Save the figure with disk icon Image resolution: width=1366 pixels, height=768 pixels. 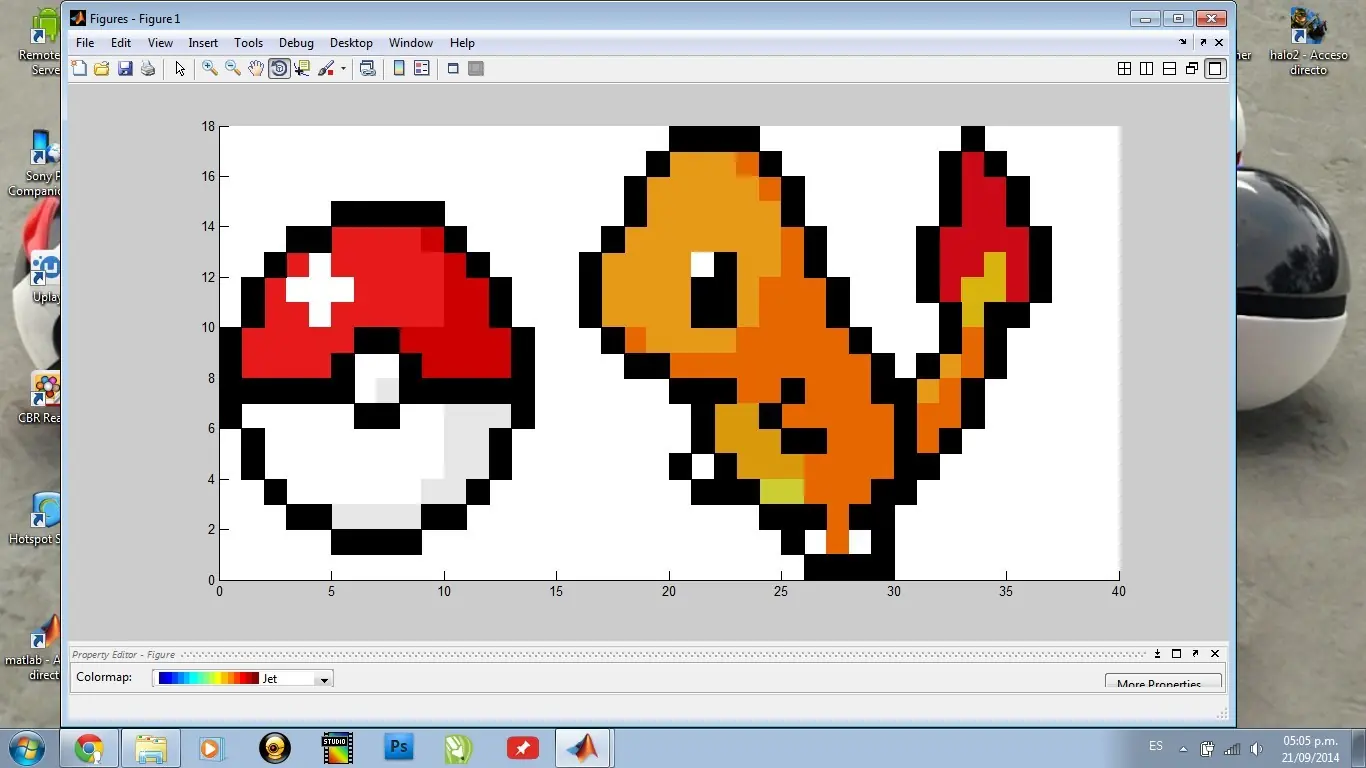[125, 69]
